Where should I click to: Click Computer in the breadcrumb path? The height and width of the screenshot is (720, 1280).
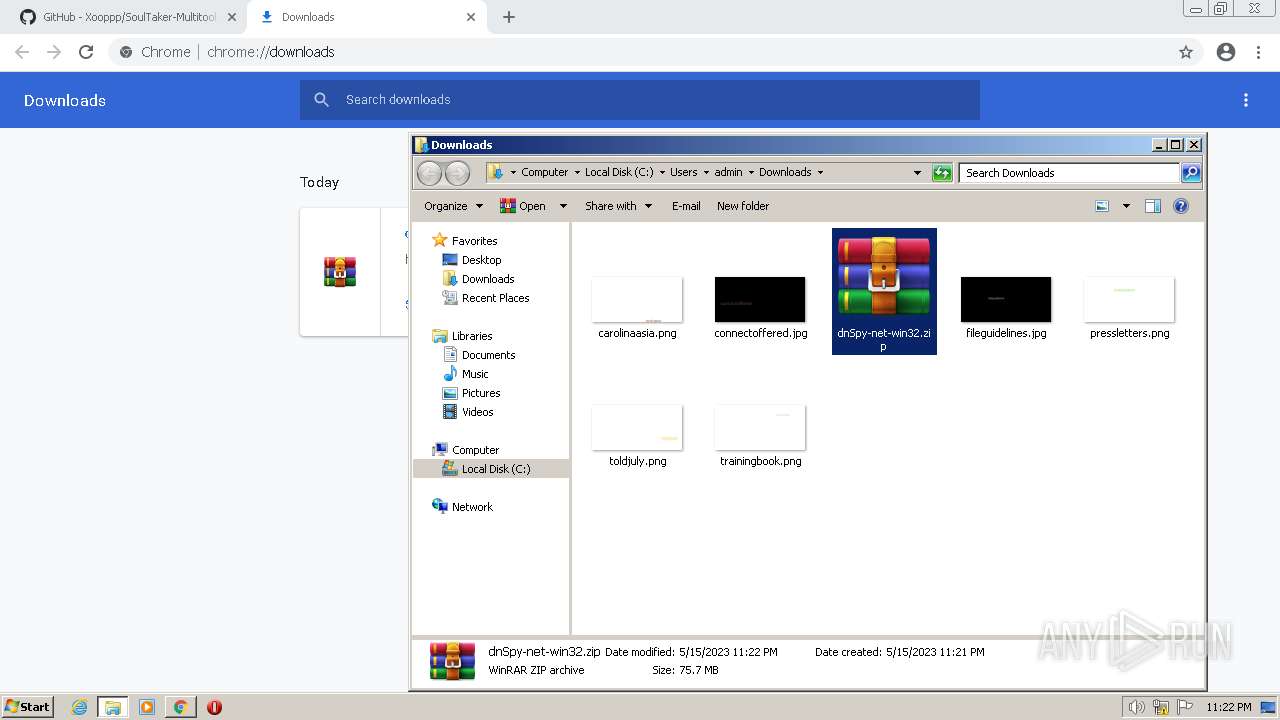click(544, 172)
